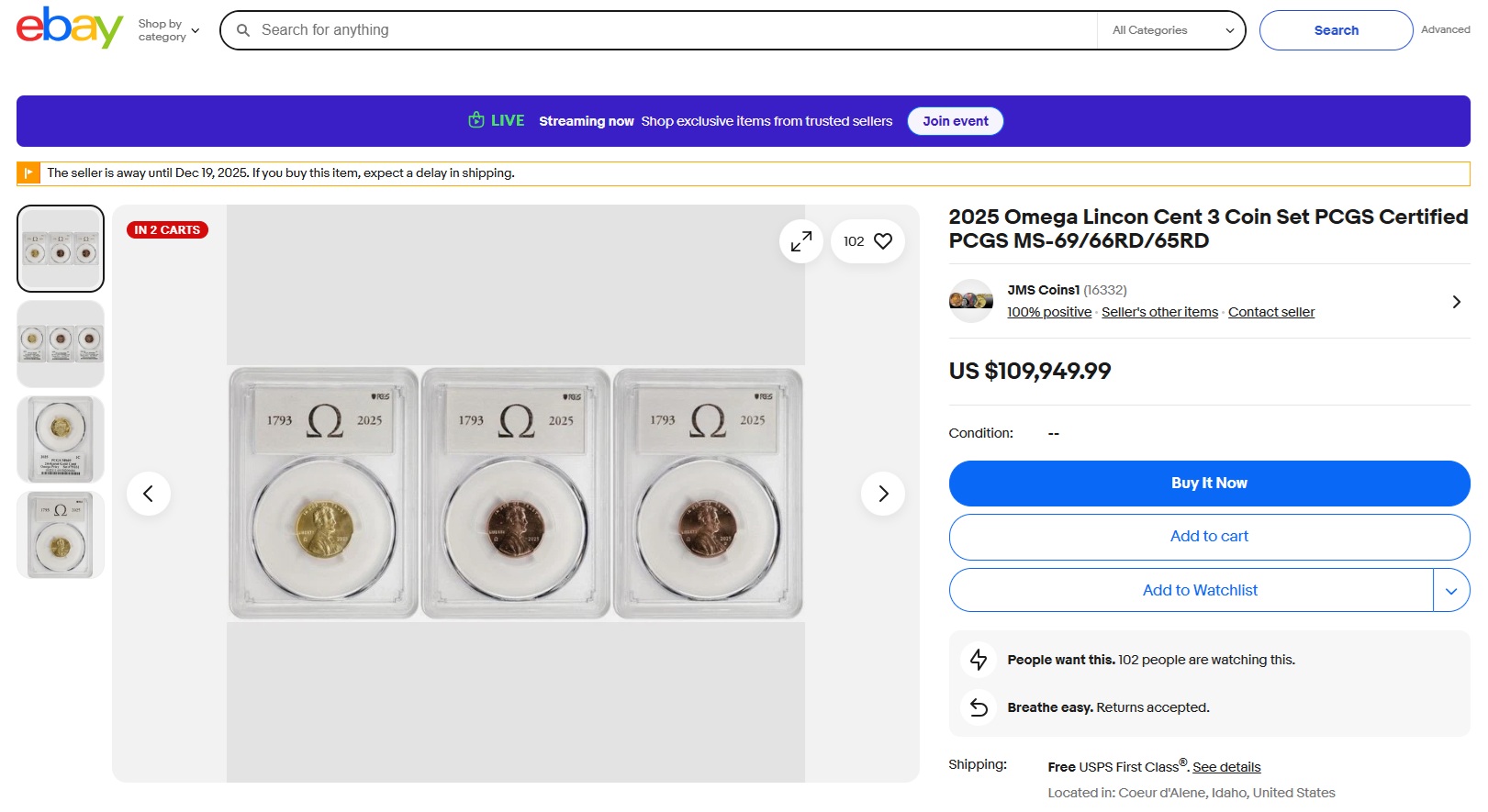Advance to the next product image
The width and height of the screenshot is (1488, 812).
click(x=882, y=494)
